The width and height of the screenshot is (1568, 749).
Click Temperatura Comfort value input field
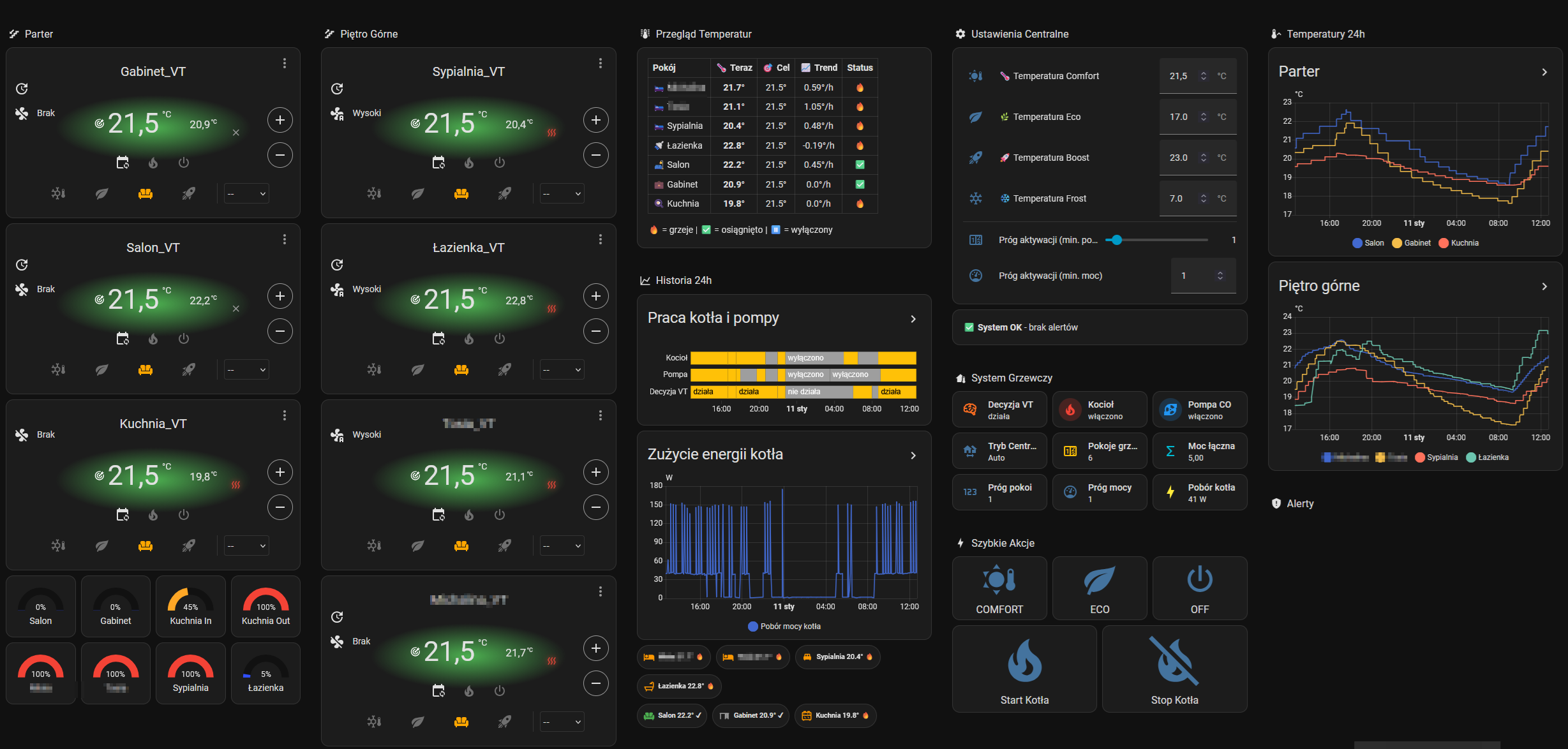coord(1179,76)
